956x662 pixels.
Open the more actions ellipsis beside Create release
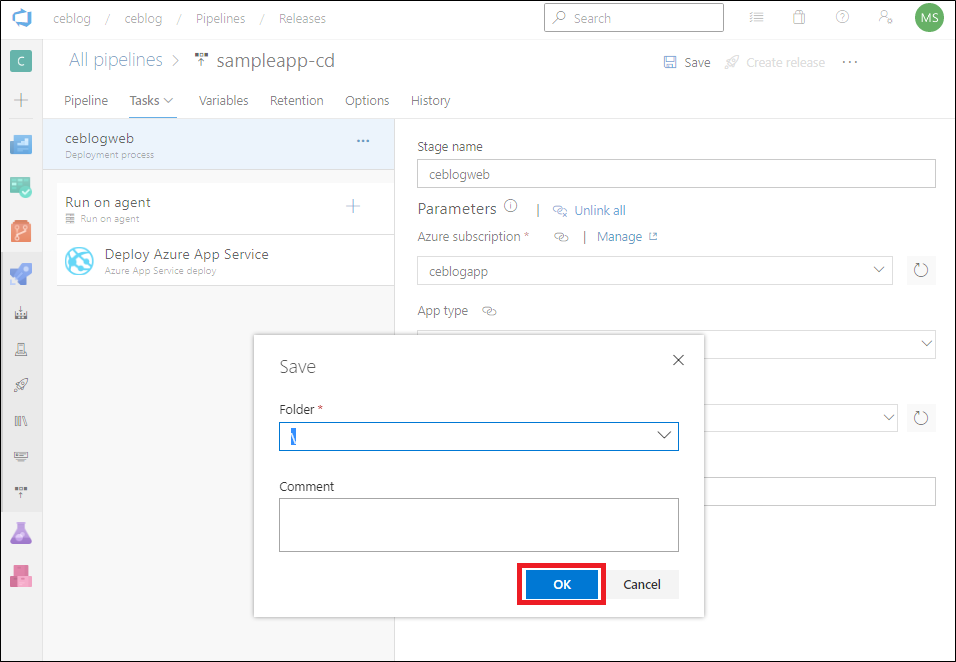click(x=850, y=62)
